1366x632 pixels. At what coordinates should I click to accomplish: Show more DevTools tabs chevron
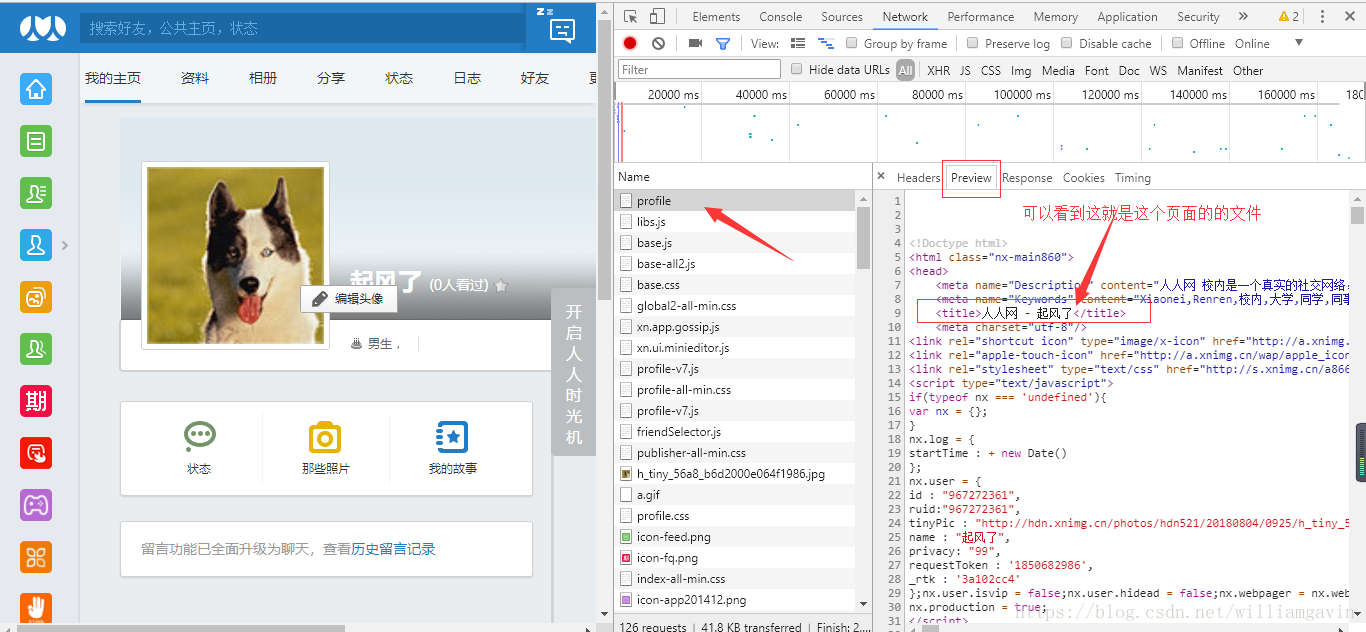click(x=1243, y=16)
